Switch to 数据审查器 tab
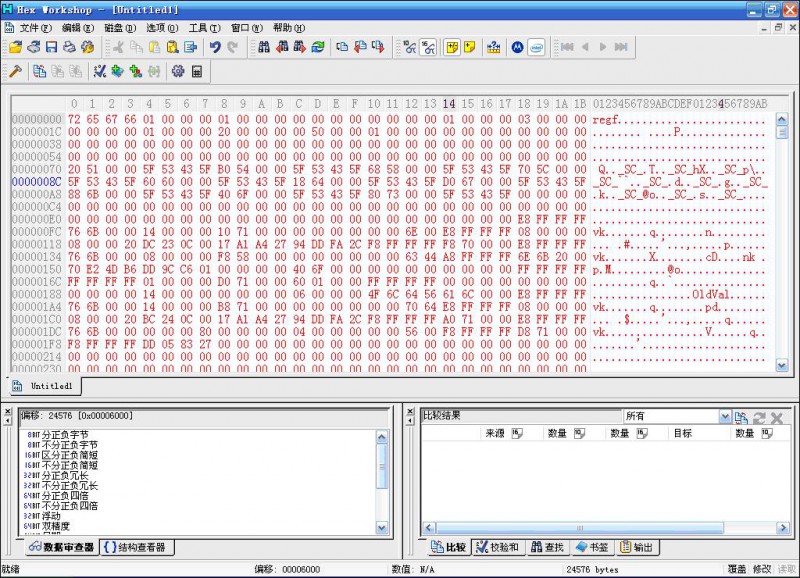The image size is (800, 578). click(62, 547)
